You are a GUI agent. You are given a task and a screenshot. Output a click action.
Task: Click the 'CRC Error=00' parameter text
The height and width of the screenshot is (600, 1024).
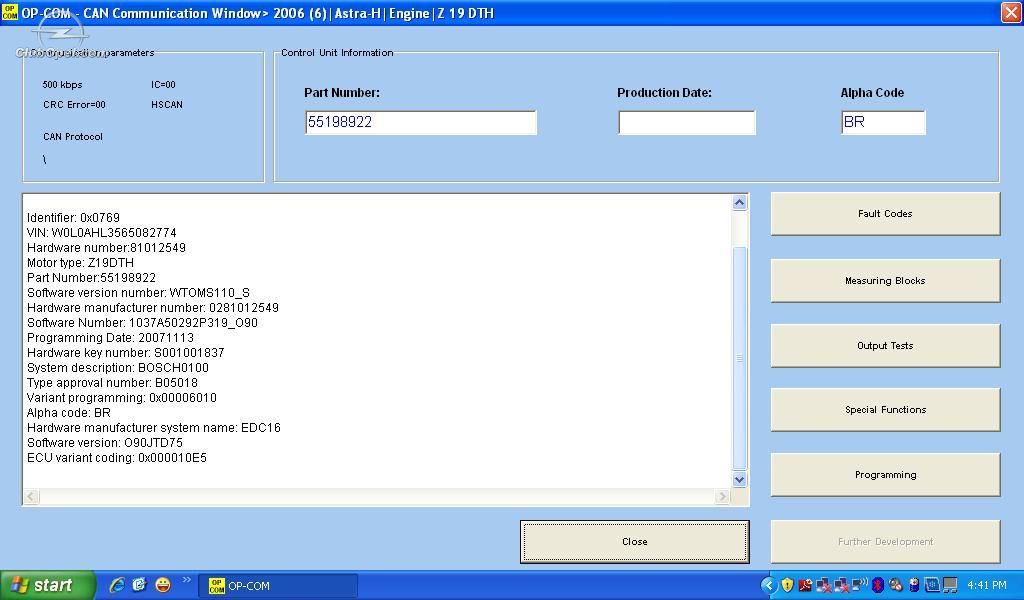tap(74, 104)
